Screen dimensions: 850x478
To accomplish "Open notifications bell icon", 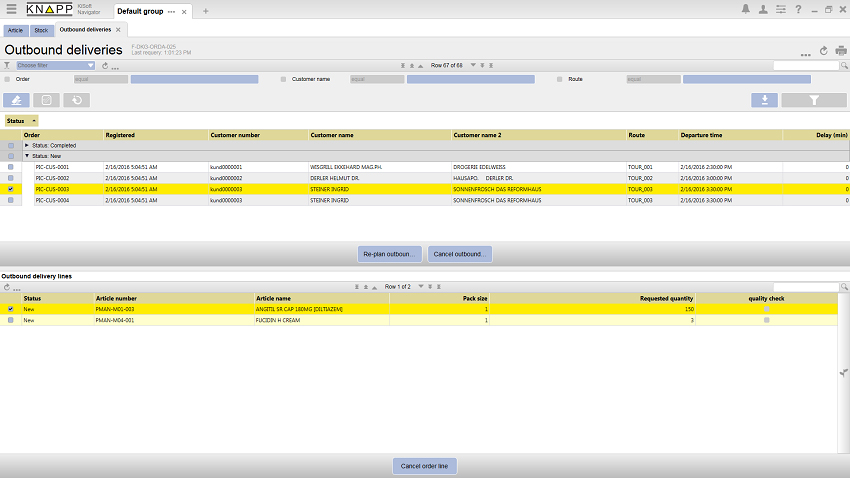I will 746,9.
